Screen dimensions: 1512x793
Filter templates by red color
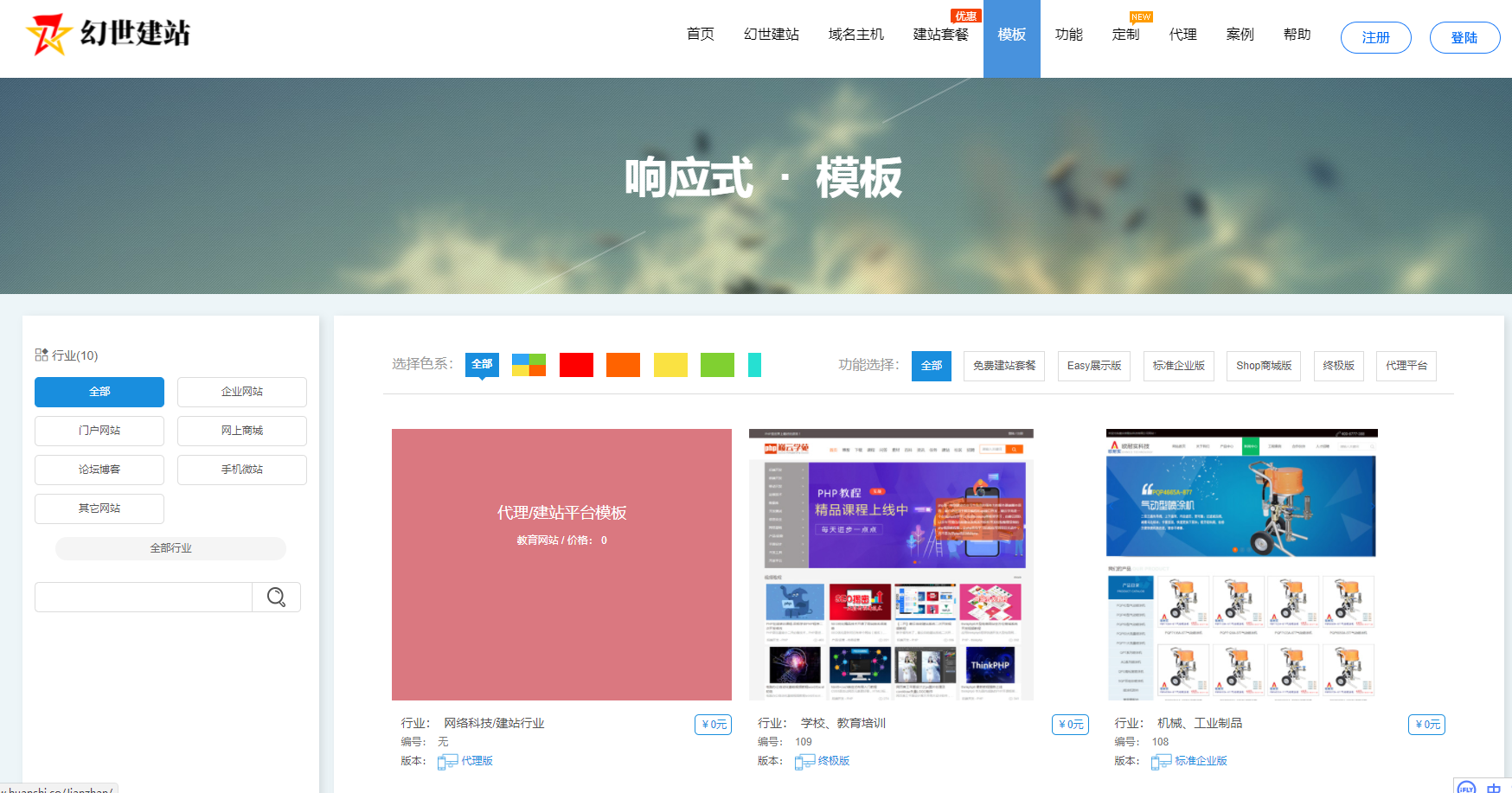(x=576, y=365)
